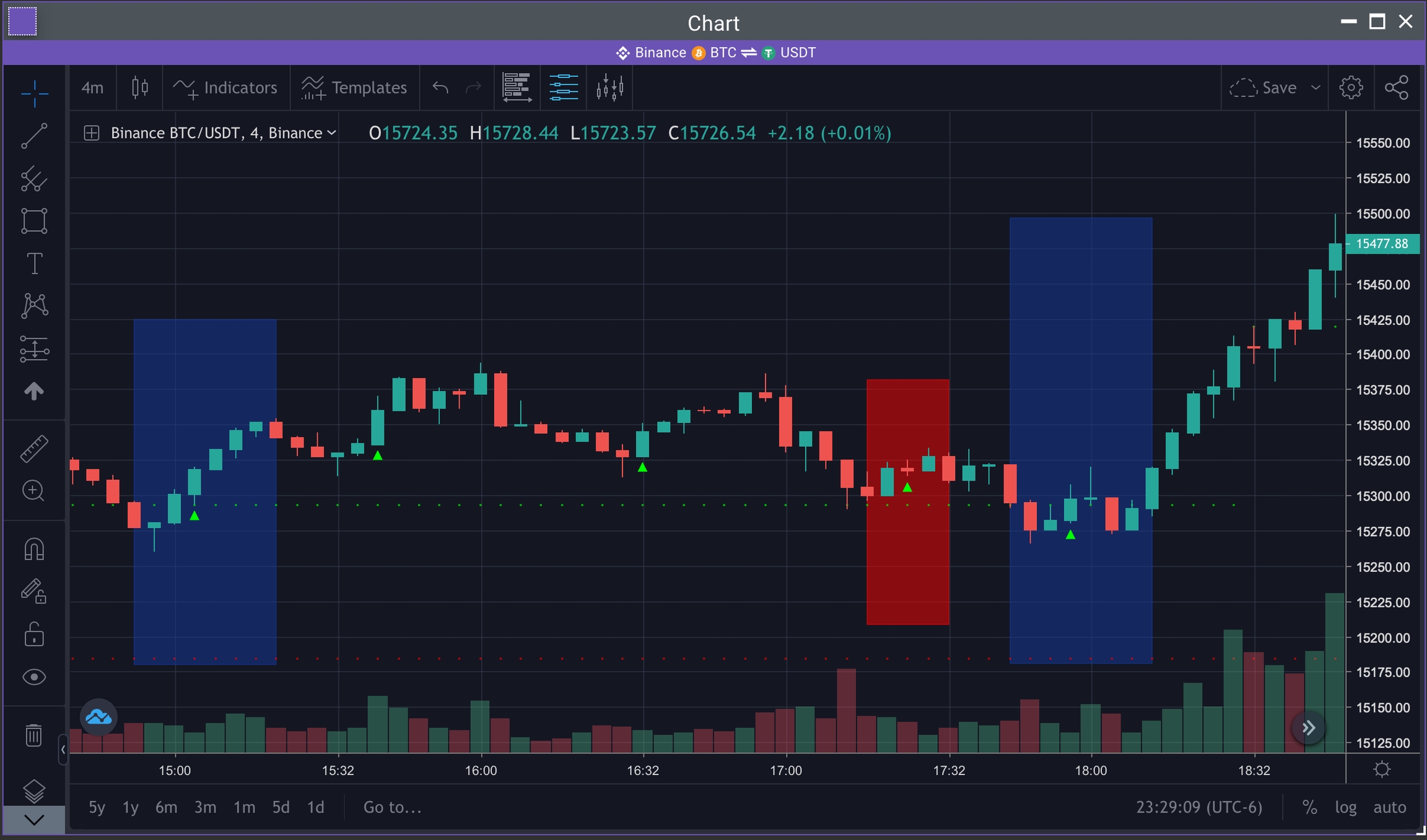Click the share chart icon

tap(1397, 88)
